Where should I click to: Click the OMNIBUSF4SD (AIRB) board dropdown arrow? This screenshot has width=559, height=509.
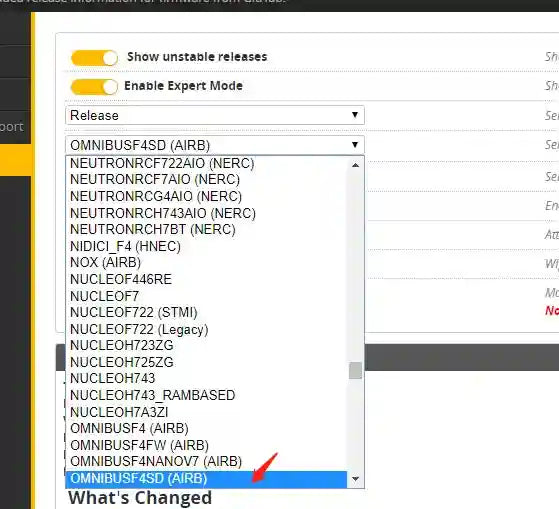coord(355,145)
